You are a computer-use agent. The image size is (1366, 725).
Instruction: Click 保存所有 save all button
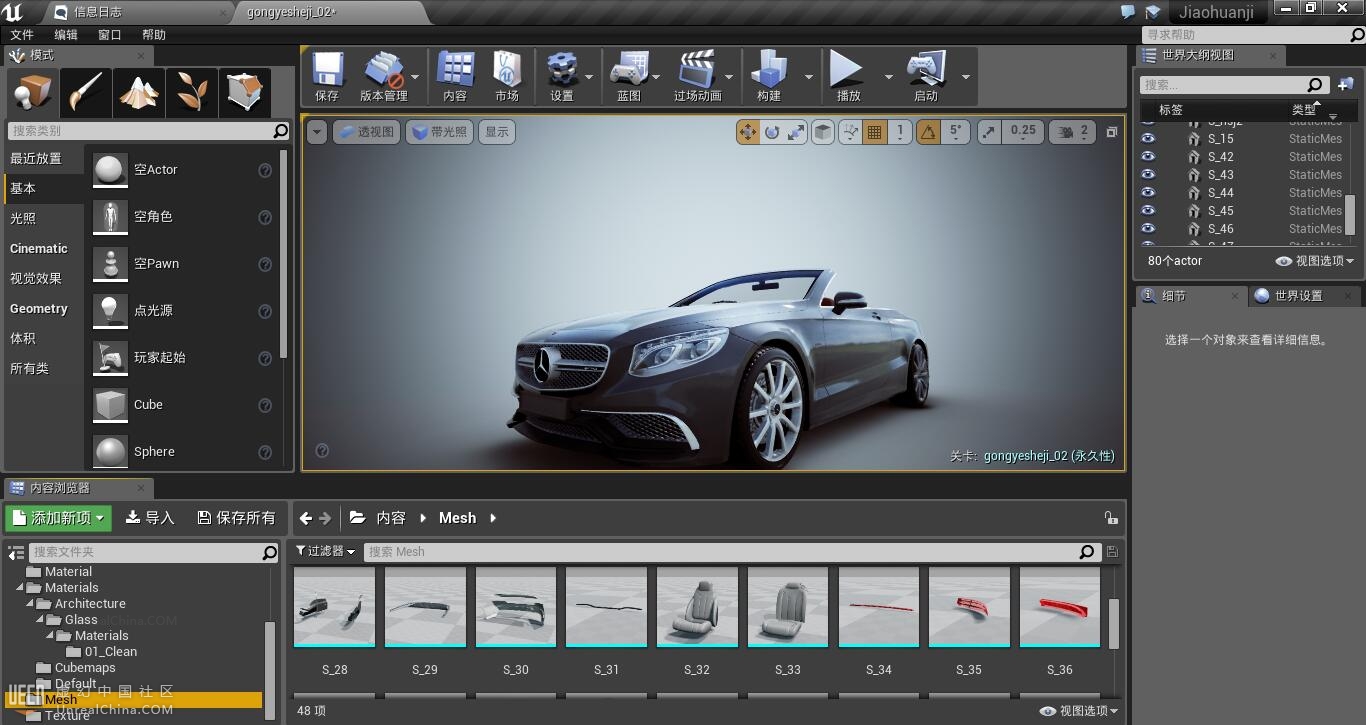[236, 518]
